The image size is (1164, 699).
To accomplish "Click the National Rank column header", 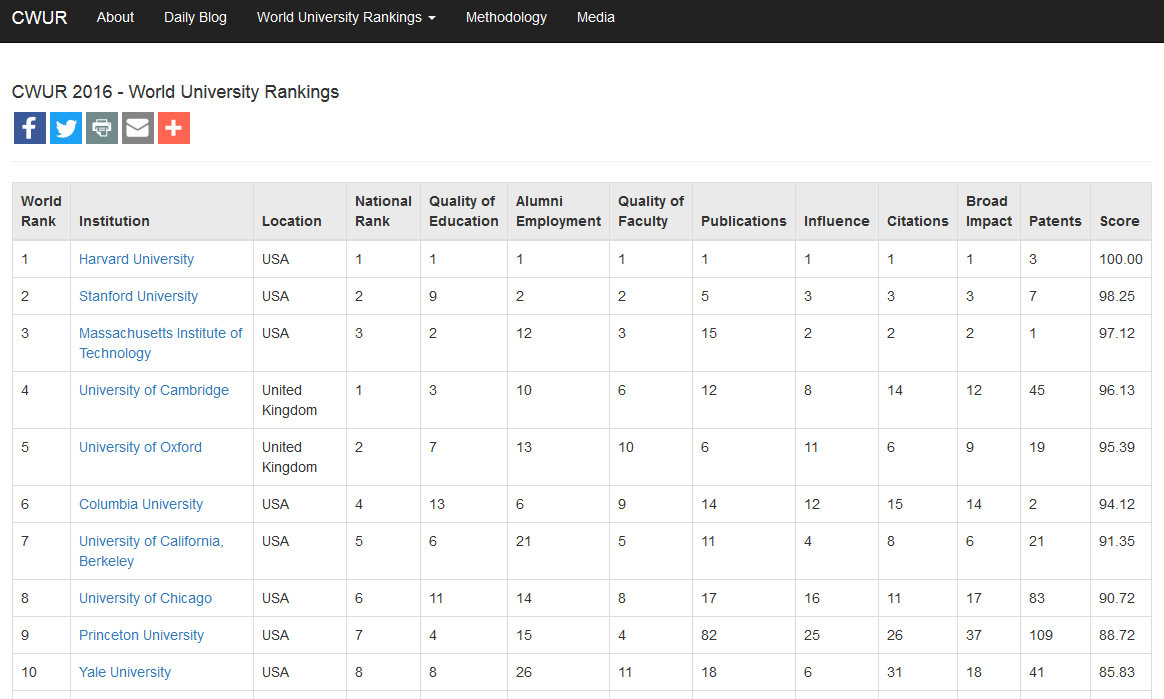I will click(383, 211).
